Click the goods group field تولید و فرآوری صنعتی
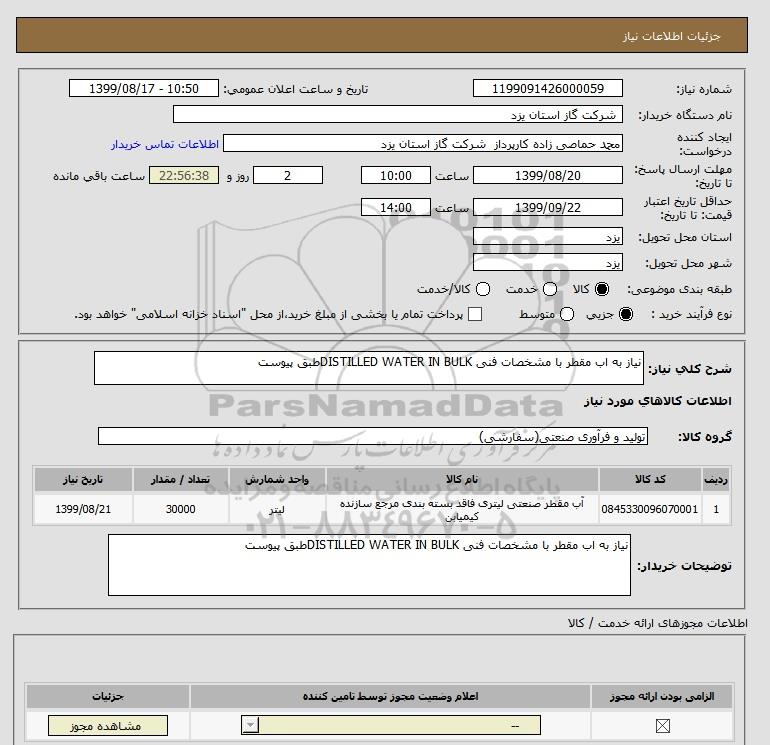 [x=373, y=436]
